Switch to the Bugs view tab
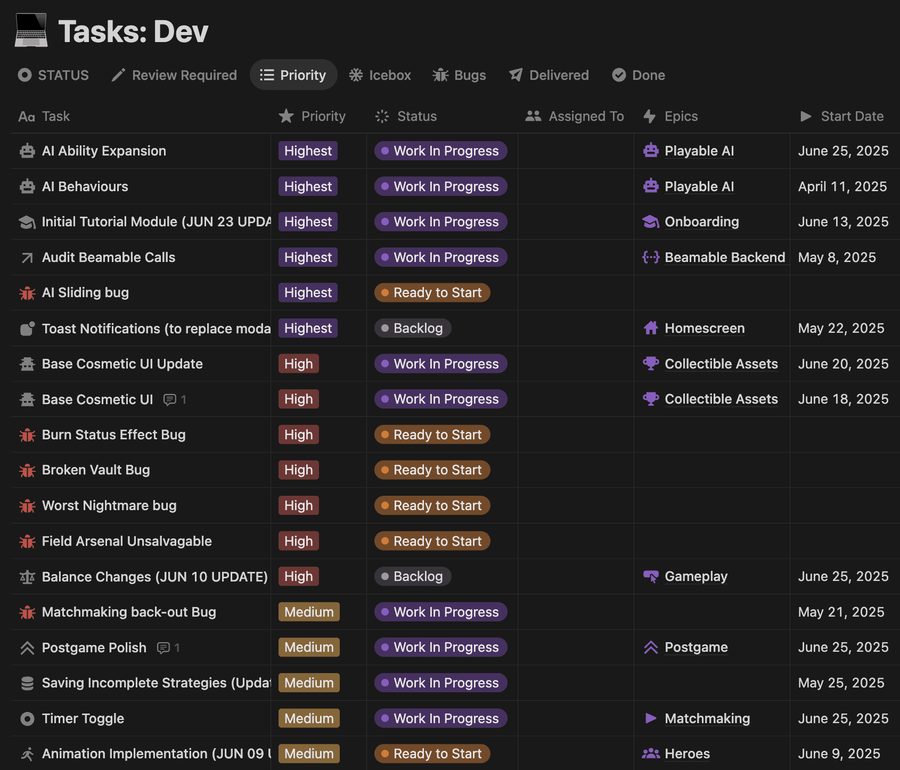Image resolution: width=900 pixels, height=770 pixels. click(x=459, y=75)
